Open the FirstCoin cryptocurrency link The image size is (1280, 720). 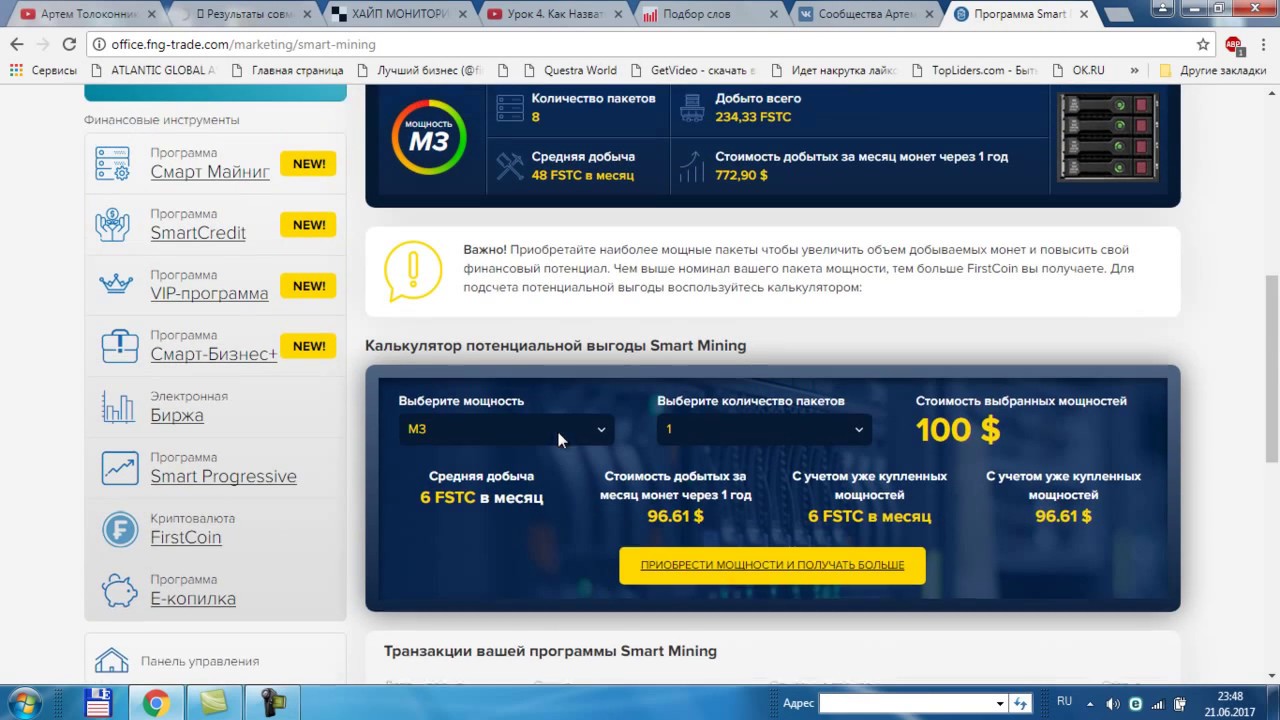(x=186, y=537)
